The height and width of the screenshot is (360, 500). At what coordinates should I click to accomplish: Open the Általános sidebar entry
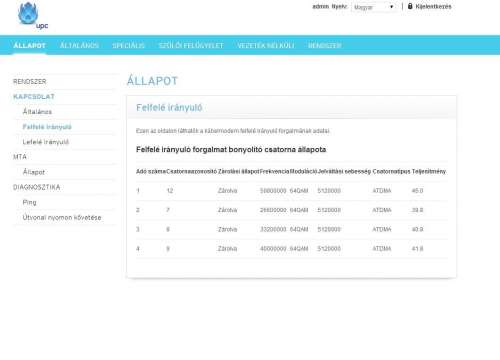37,112
